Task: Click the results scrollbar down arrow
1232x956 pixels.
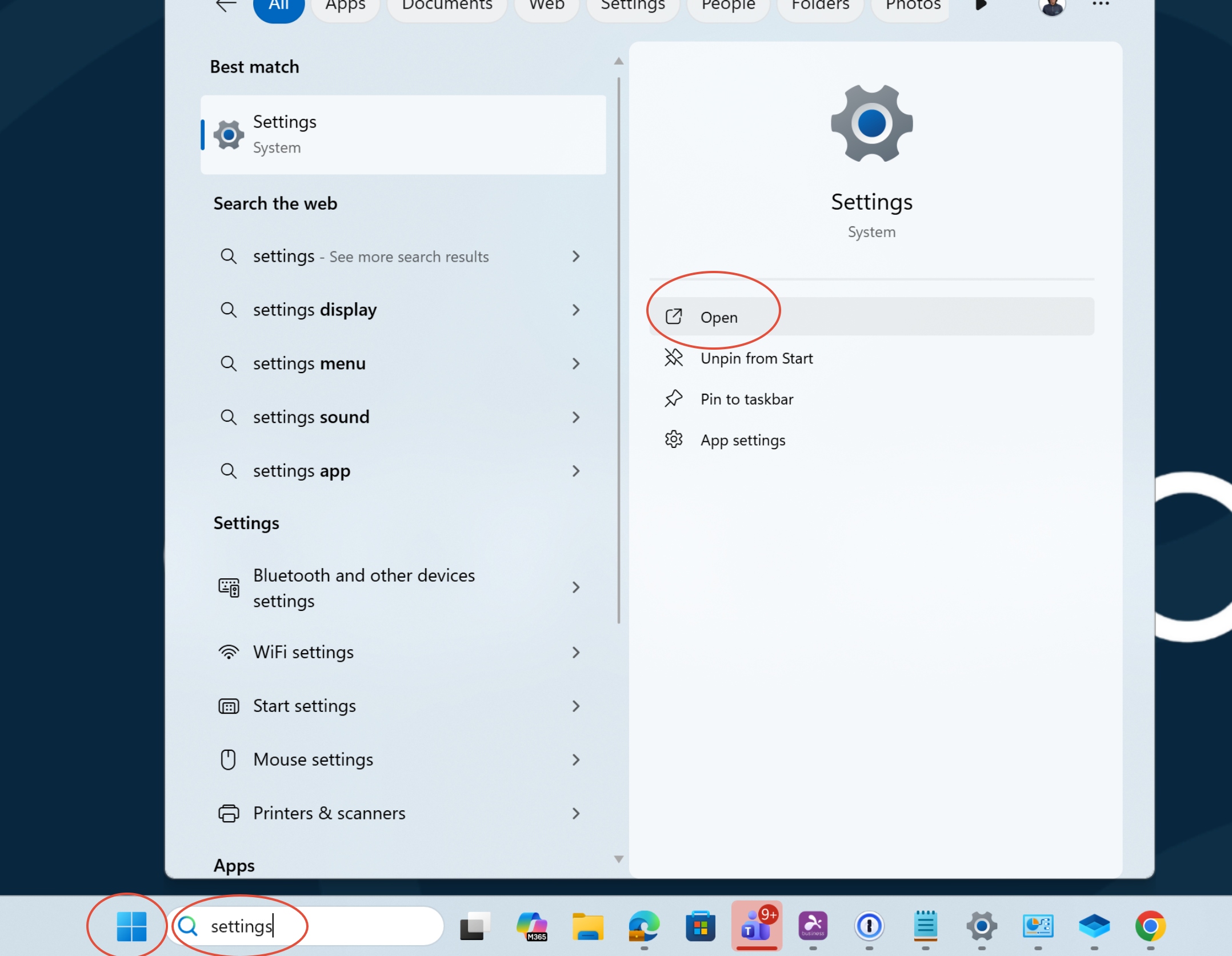Action: tap(618, 859)
